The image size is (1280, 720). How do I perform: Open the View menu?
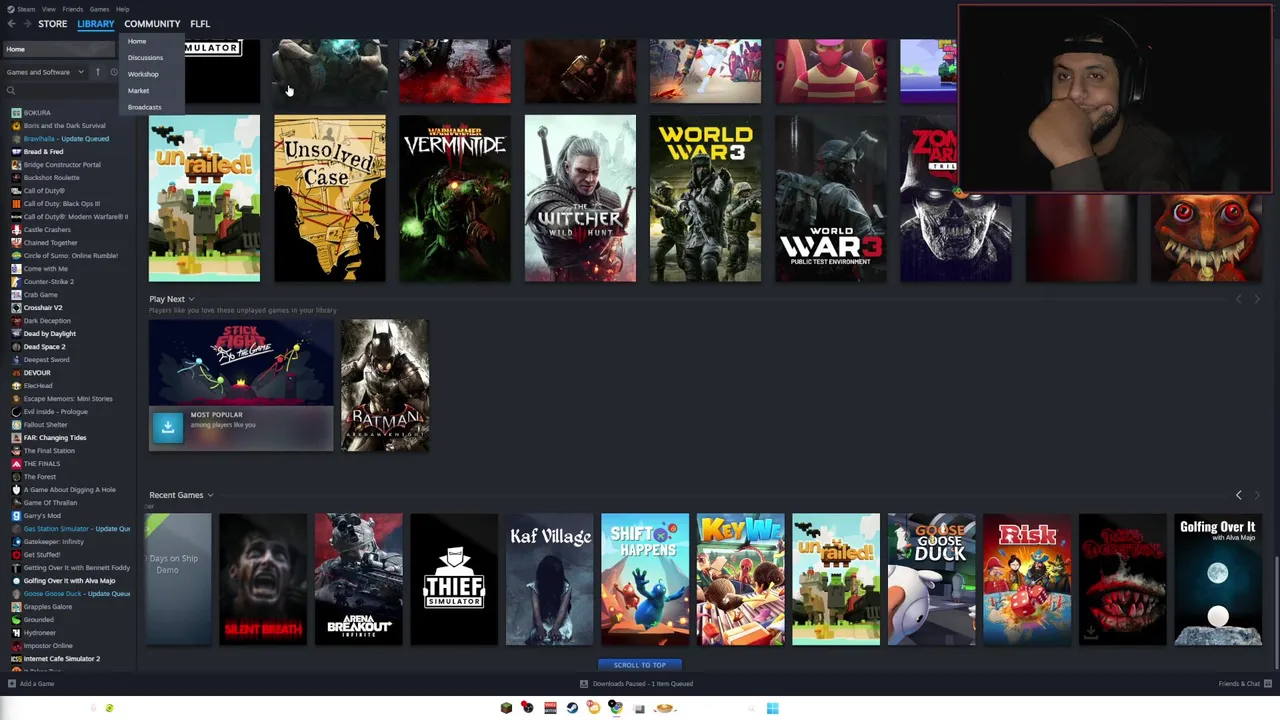point(48,9)
